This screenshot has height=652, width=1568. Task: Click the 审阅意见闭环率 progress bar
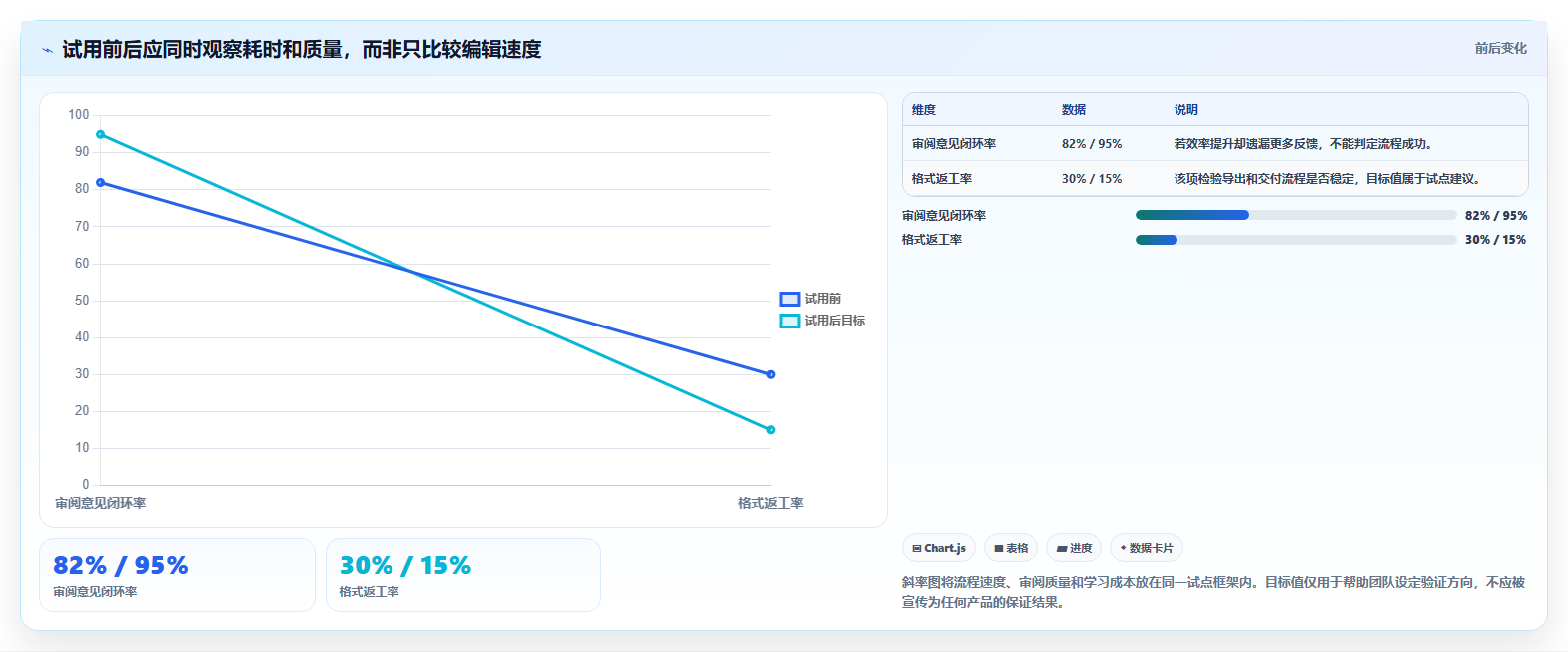pyautogui.click(x=1295, y=215)
